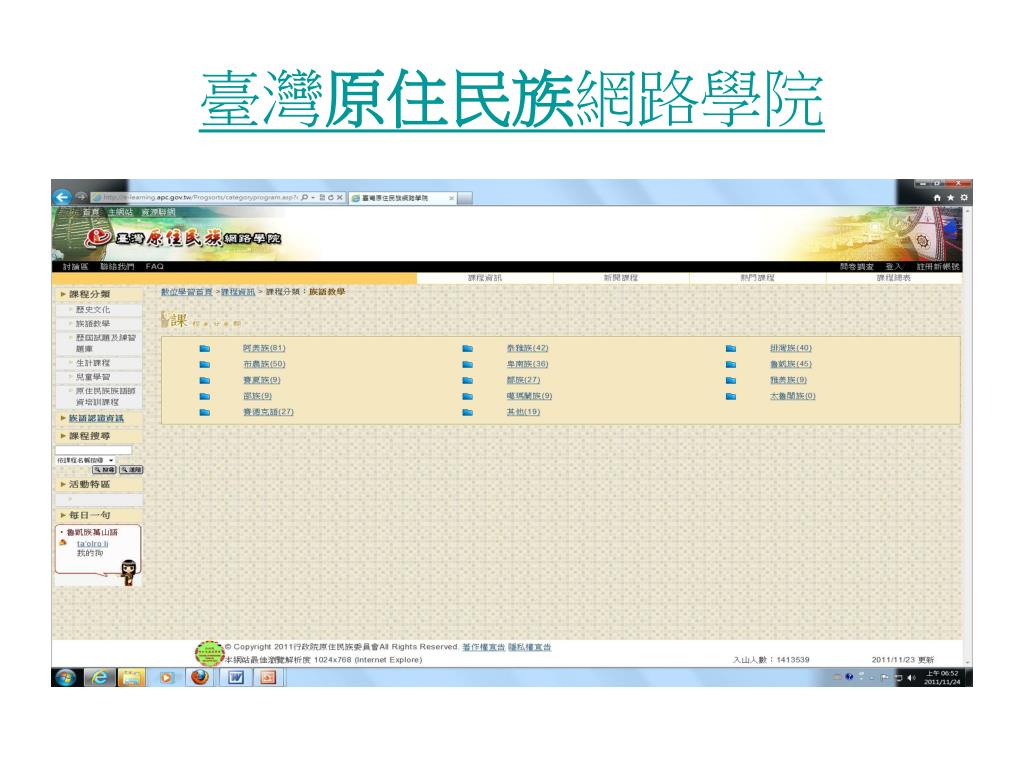Open the course-name search type dropdown
Viewport: 1024px width, 768px height.
click(x=86, y=460)
